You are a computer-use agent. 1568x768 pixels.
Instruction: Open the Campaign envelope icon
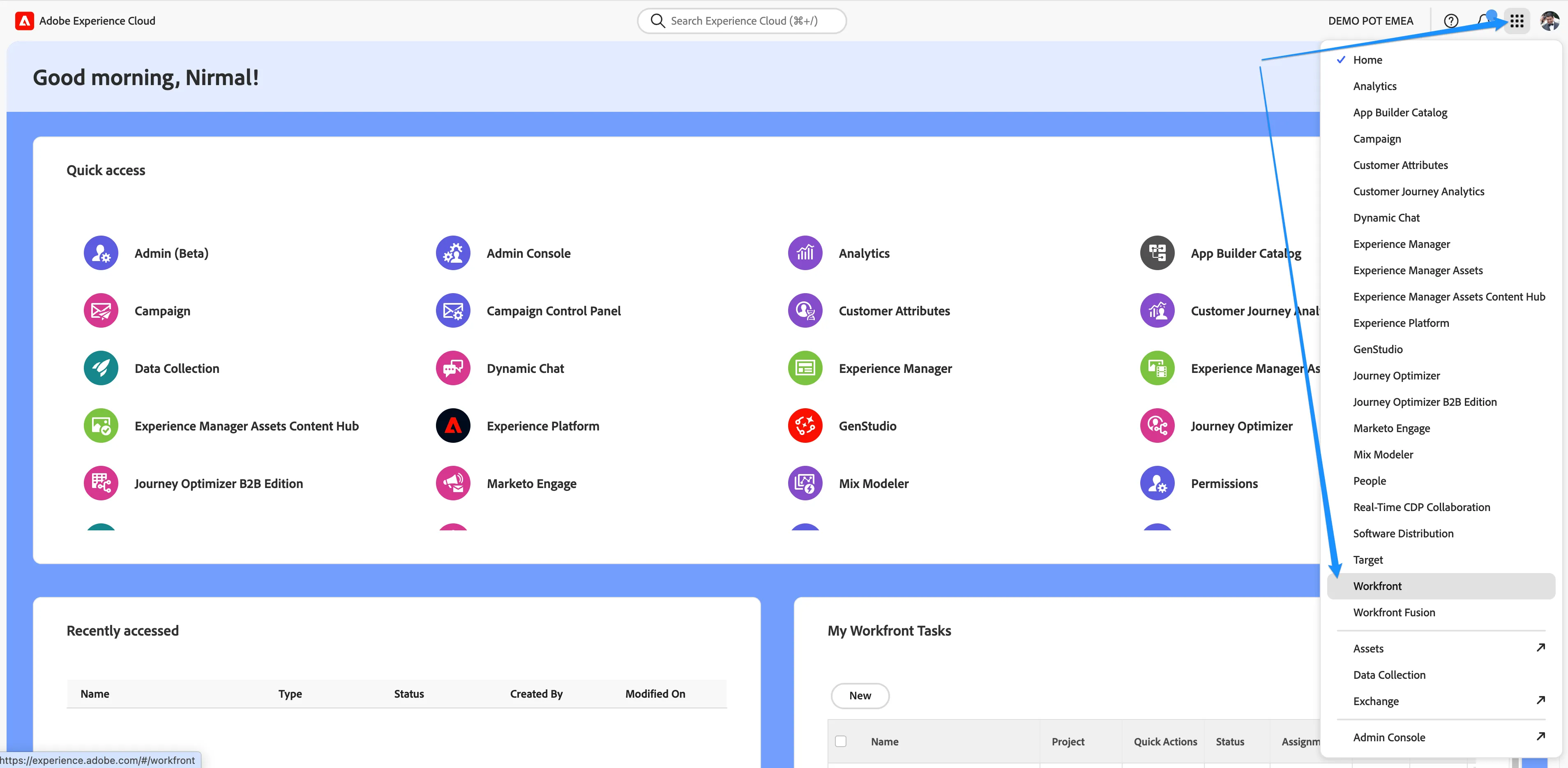coord(100,310)
